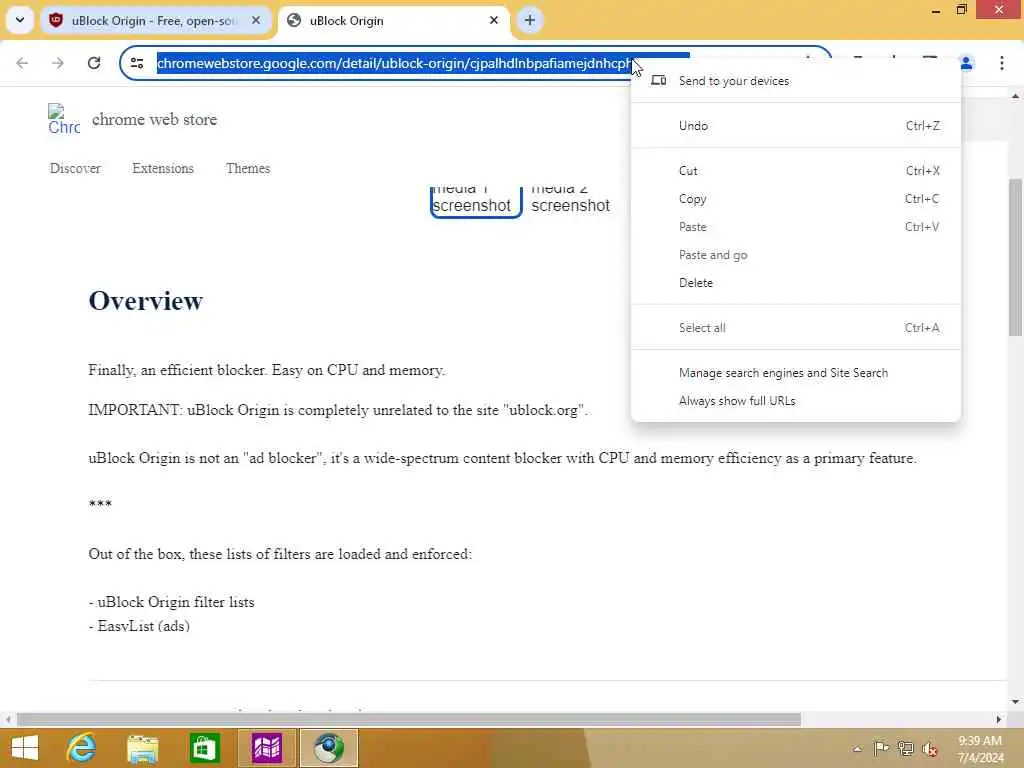Go to the Extensions section
This screenshot has width=1024, height=768.
(x=163, y=168)
